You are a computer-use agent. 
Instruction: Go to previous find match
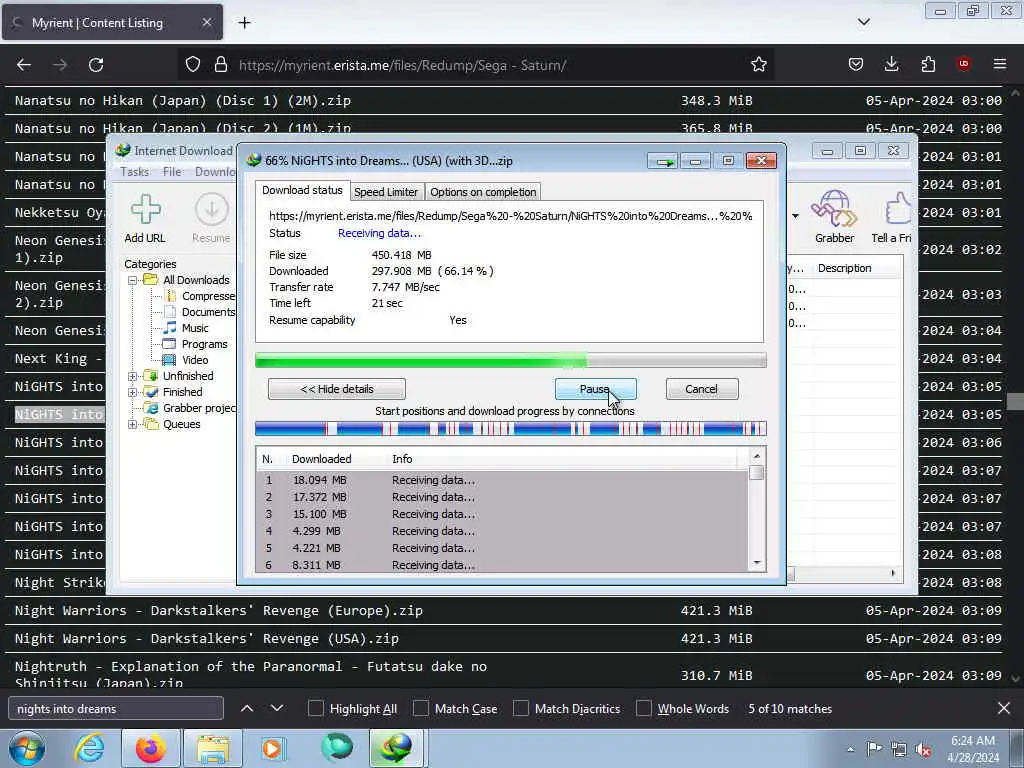point(247,708)
